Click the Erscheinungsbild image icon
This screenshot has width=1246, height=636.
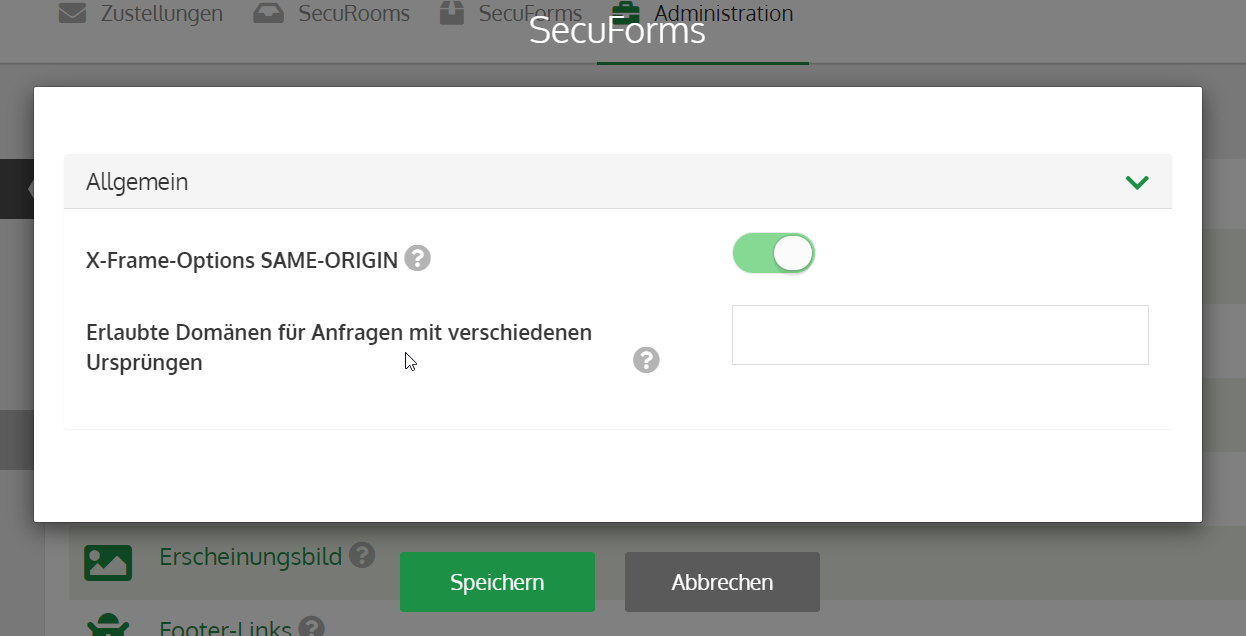click(x=108, y=562)
